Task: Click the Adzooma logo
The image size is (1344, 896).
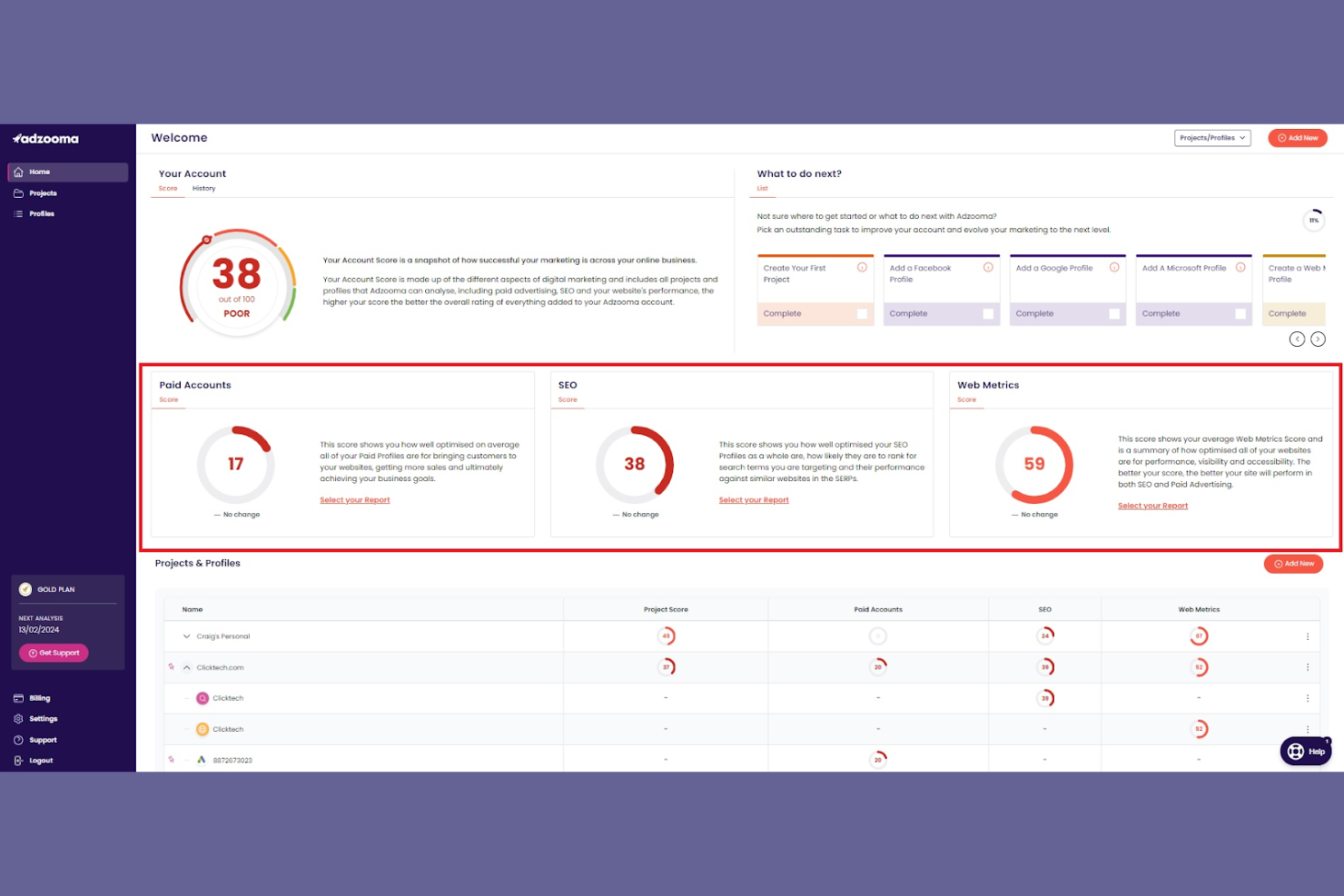Action: coord(46,139)
